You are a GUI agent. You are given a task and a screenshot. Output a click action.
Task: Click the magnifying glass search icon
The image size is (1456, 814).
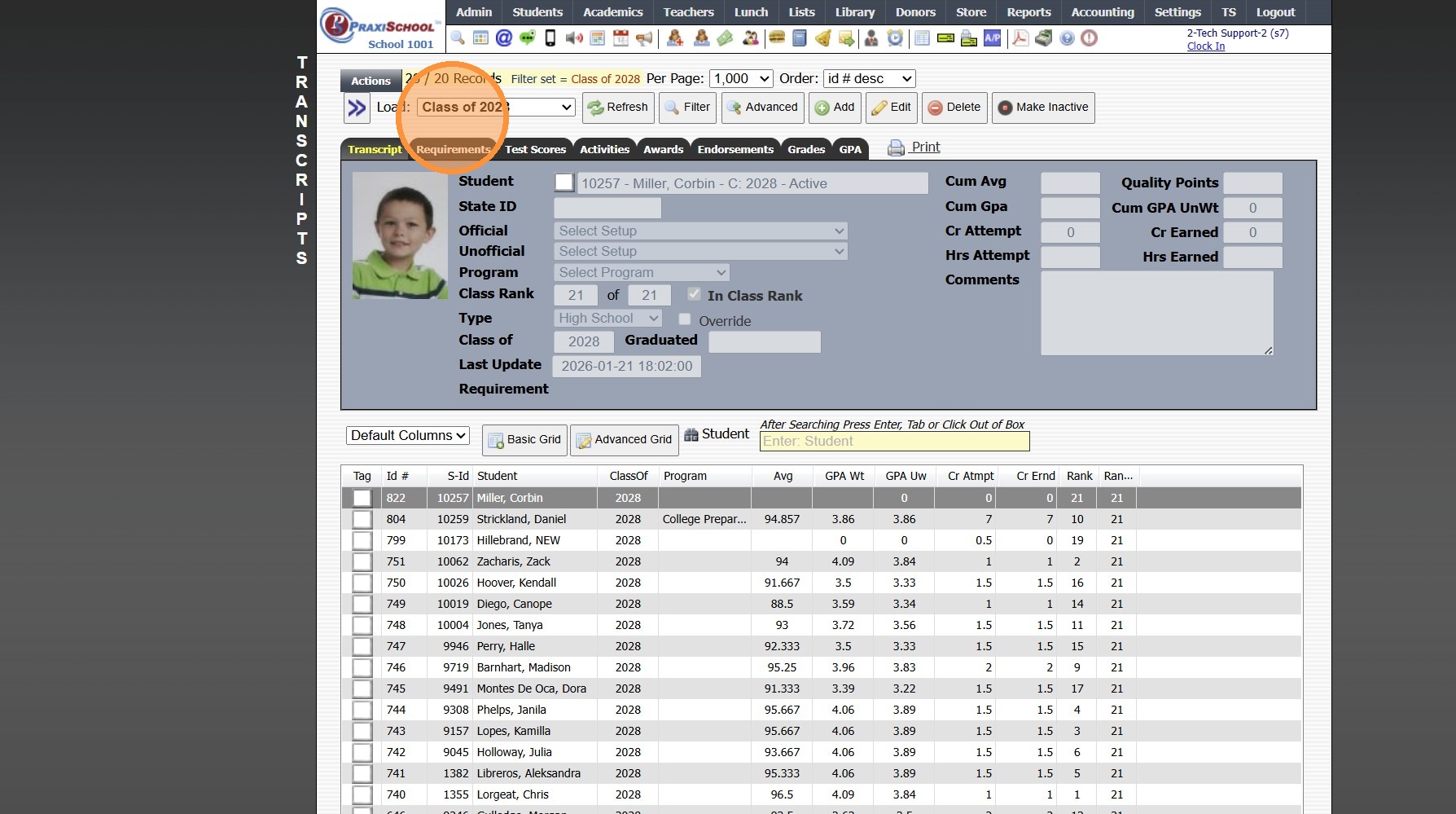click(x=458, y=38)
